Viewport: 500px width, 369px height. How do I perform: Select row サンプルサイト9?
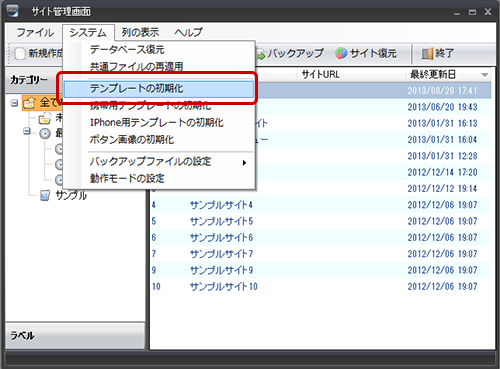[321, 270]
